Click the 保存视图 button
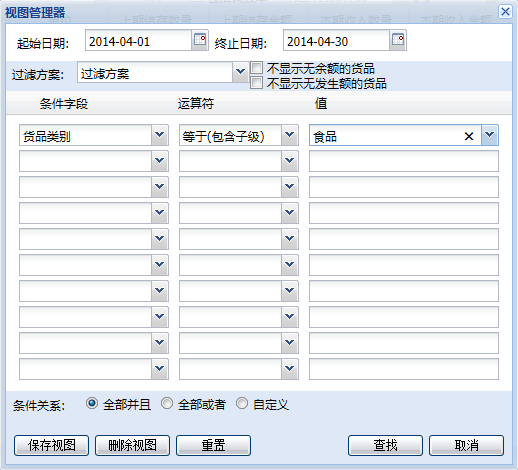518x470 pixels. click(51, 445)
